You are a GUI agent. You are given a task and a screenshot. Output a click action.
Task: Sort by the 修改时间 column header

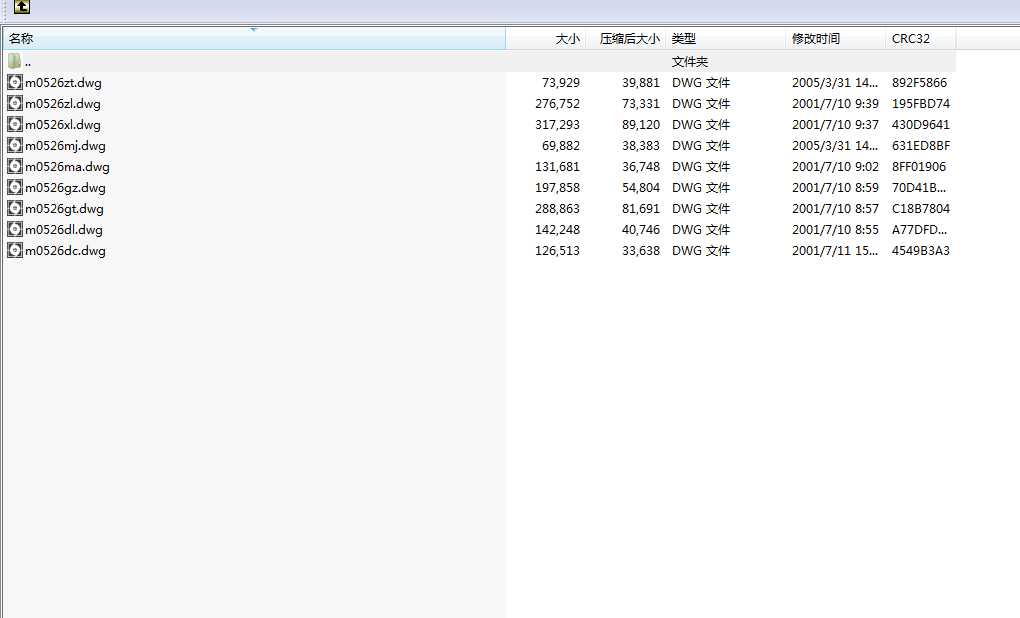click(836, 39)
